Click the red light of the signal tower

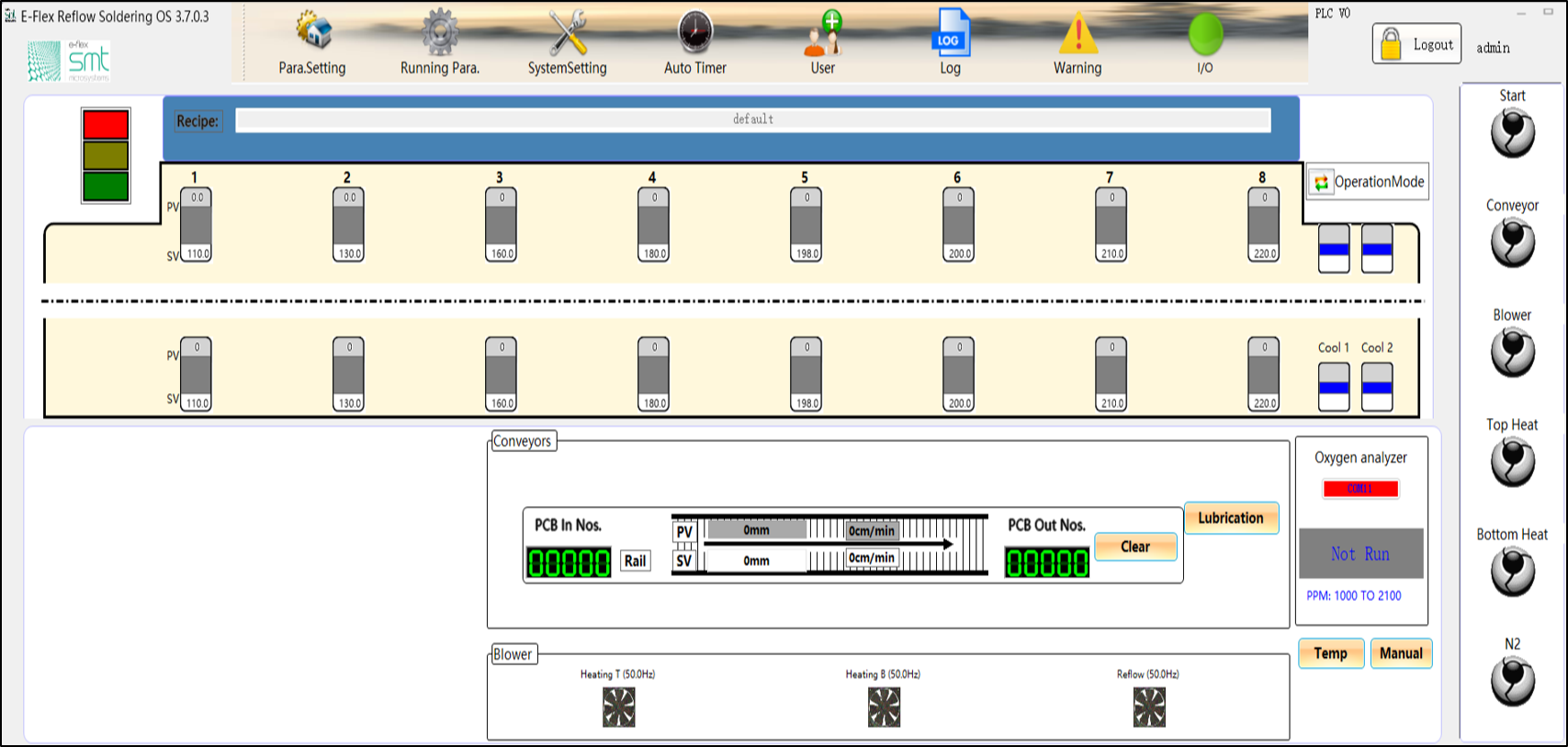pyautogui.click(x=106, y=124)
